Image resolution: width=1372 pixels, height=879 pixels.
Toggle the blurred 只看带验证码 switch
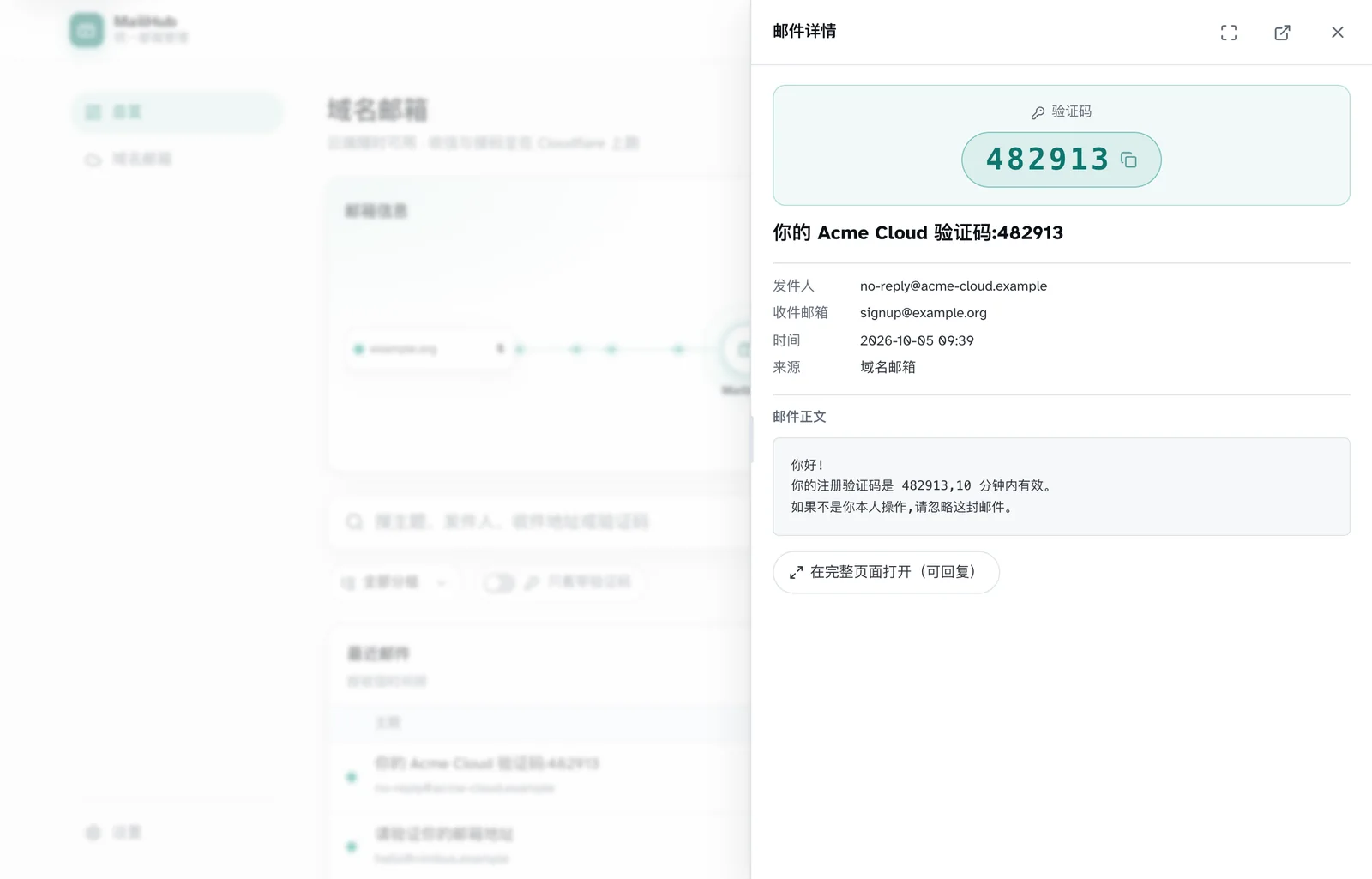tap(499, 583)
